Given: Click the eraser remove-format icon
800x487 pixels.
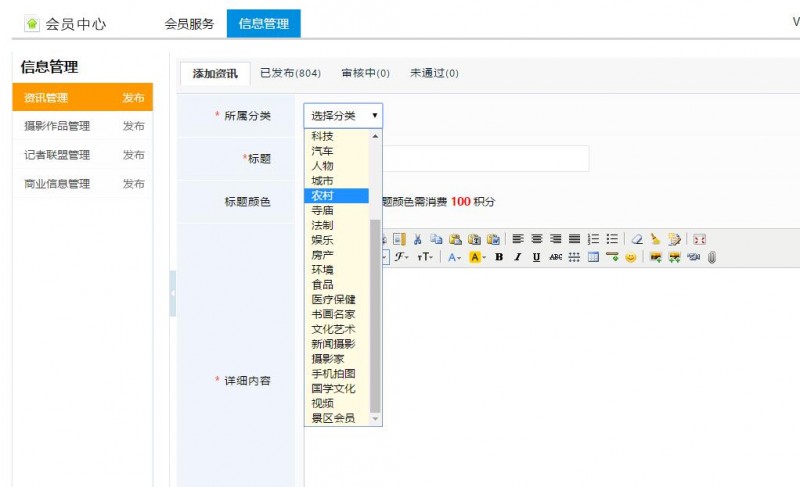Looking at the screenshot, I should click(637, 239).
